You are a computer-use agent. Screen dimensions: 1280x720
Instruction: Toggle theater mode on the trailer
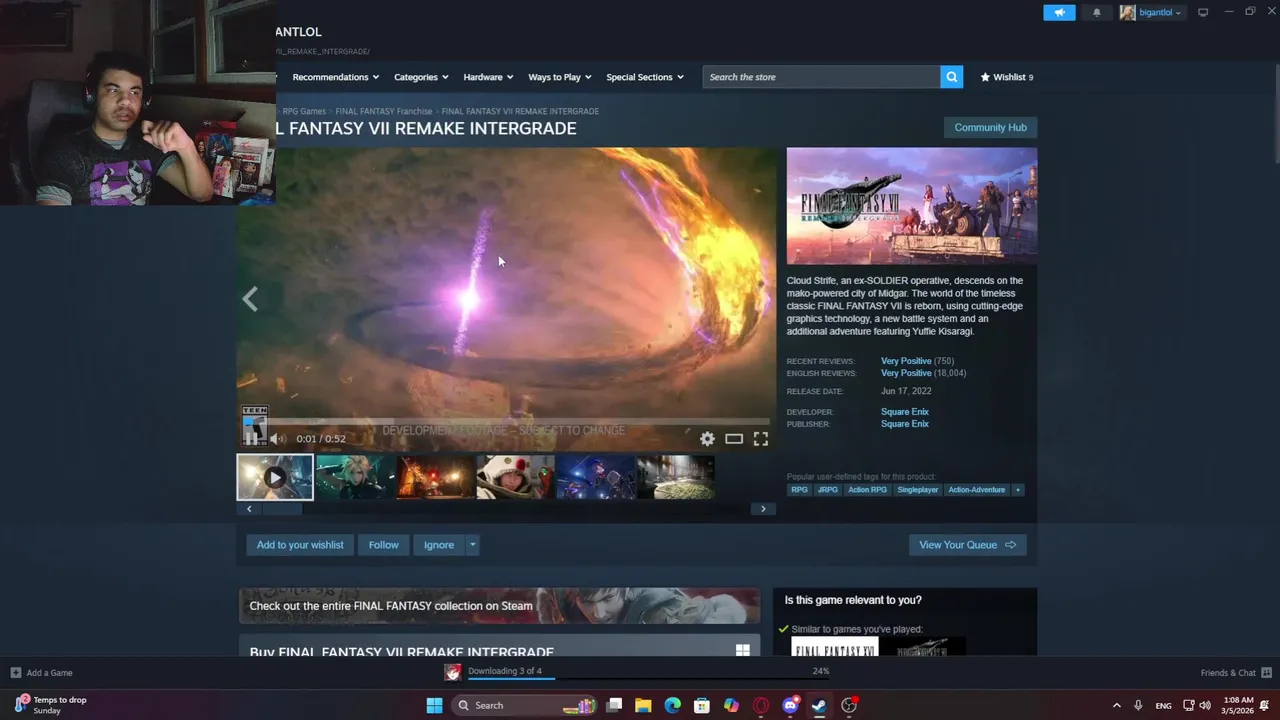734,439
